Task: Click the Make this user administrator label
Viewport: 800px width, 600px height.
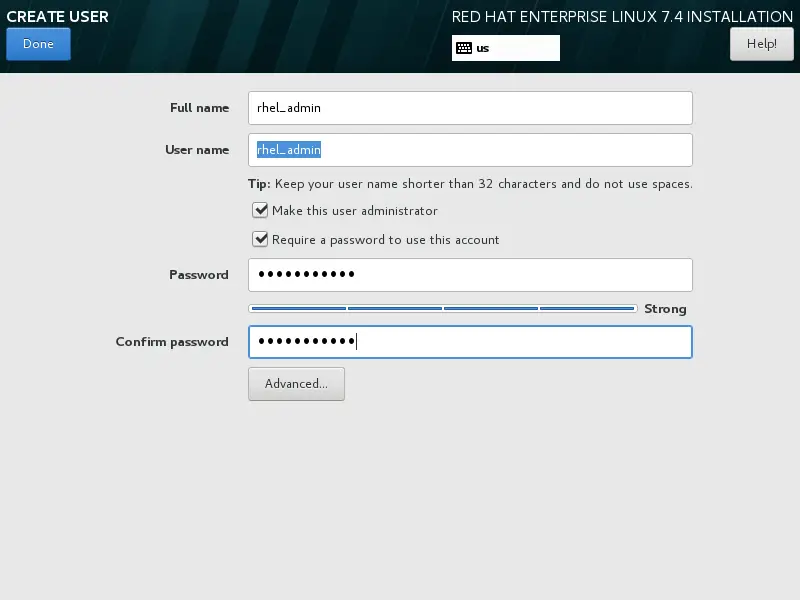Action: pyautogui.click(x=355, y=211)
